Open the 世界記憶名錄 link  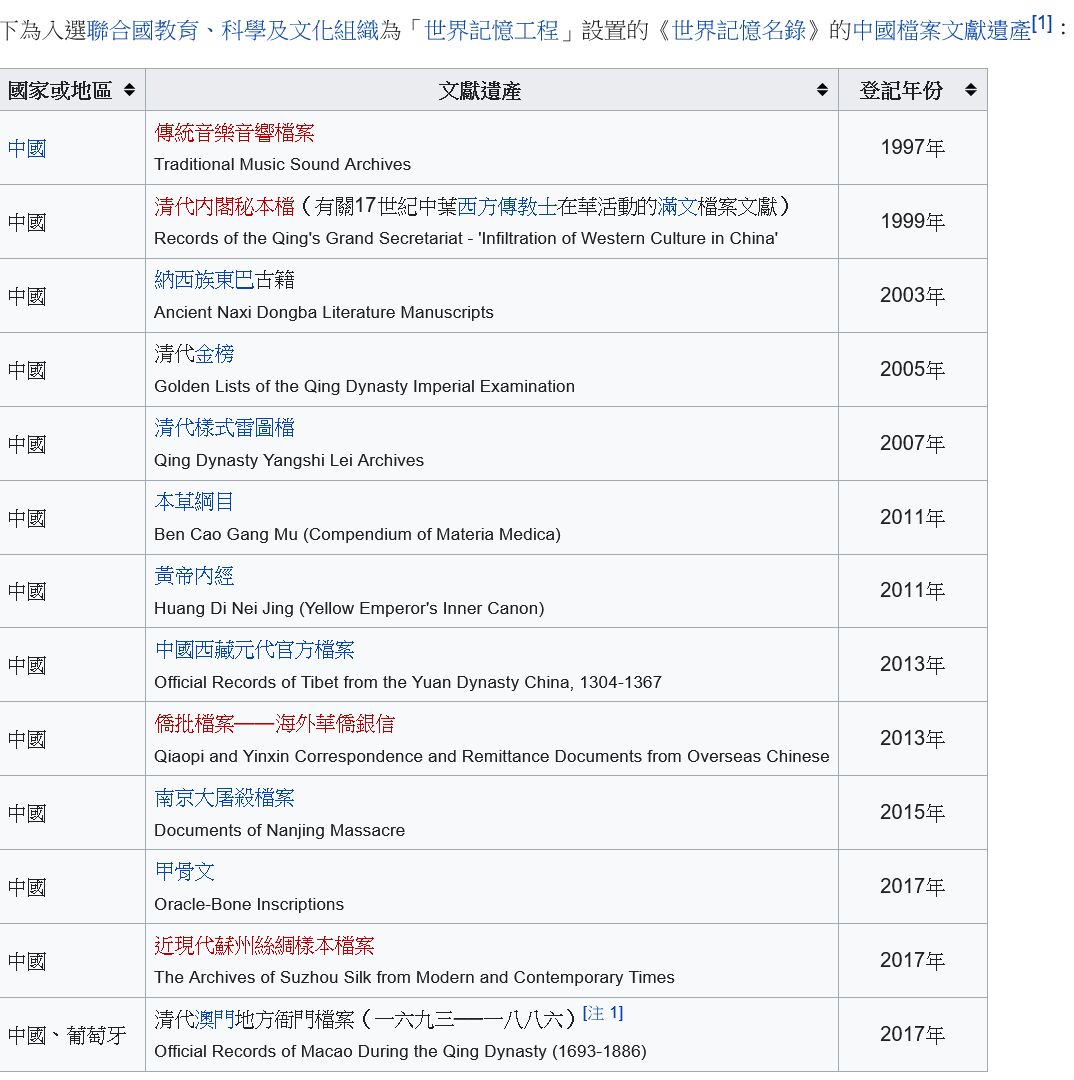coord(738,30)
